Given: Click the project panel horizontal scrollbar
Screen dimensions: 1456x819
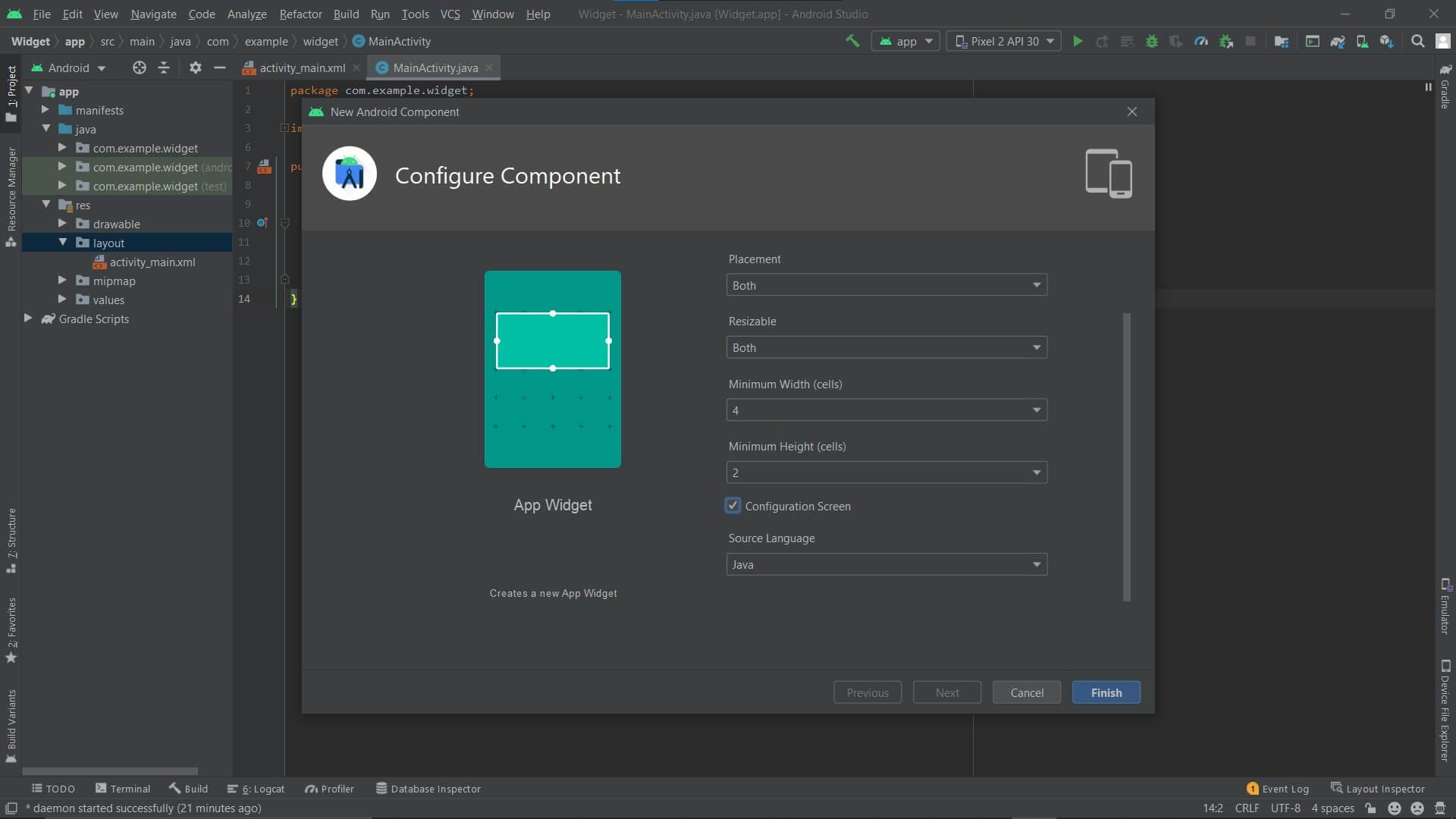Looking at the screenshot, I should (x=110, y=771).
